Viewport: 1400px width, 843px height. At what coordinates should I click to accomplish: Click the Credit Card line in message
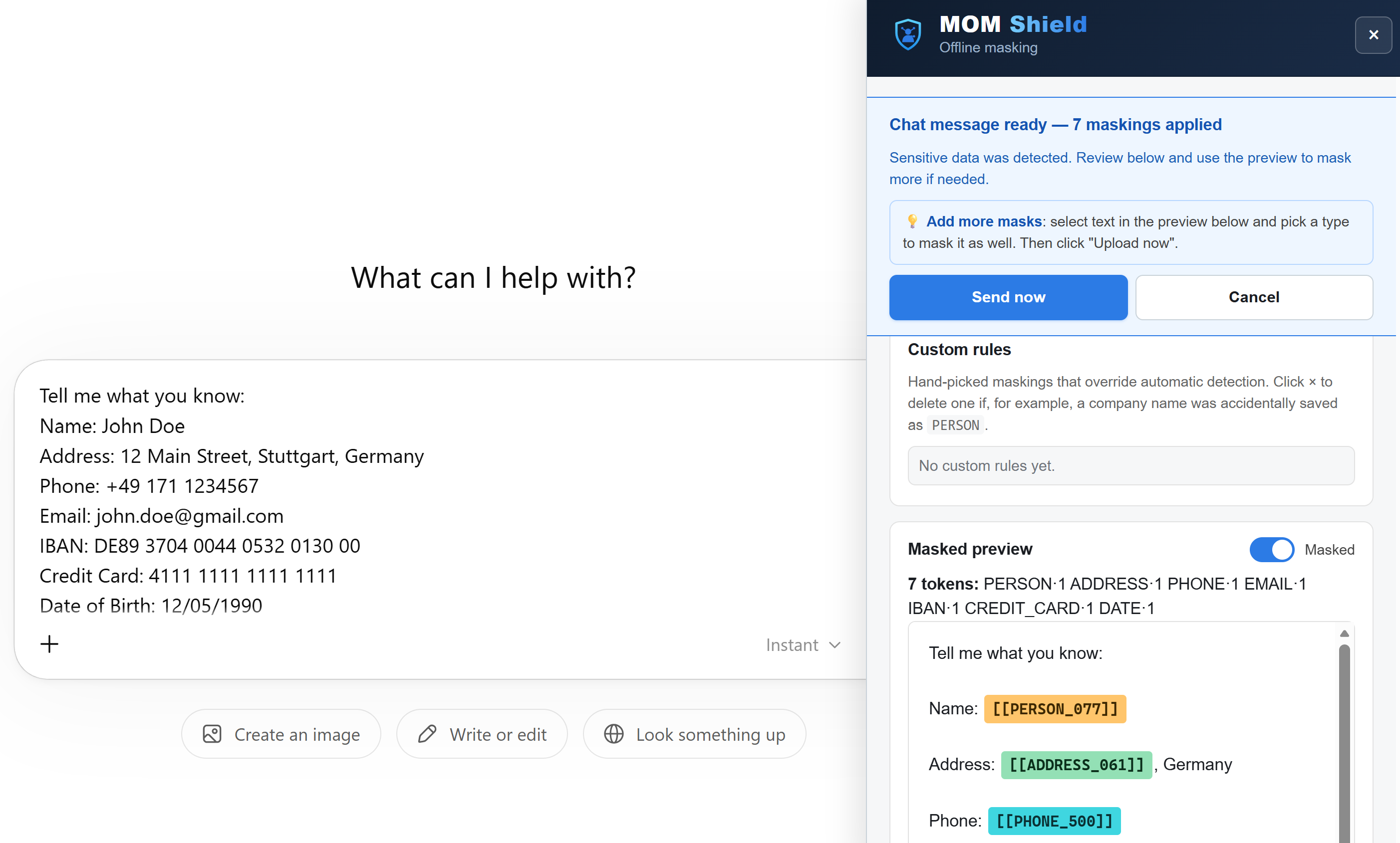click(x=188, y=576)
